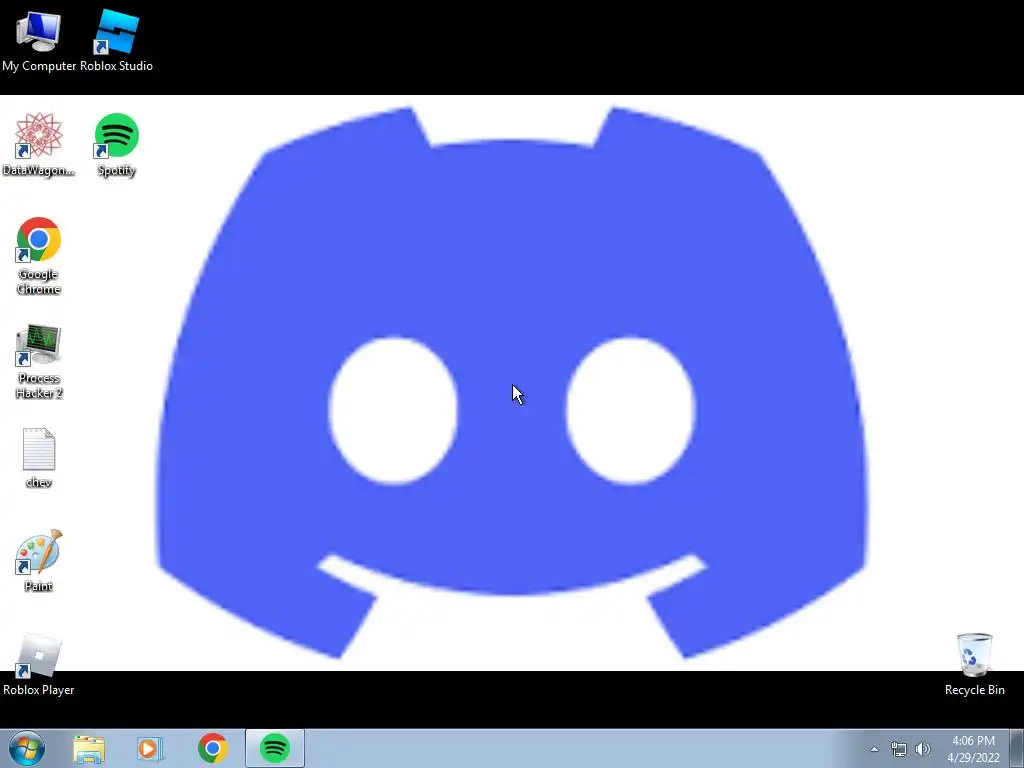The image size is (1024, 768).
Task: Show hidden tray icons arrow
Action: [874, 749]
